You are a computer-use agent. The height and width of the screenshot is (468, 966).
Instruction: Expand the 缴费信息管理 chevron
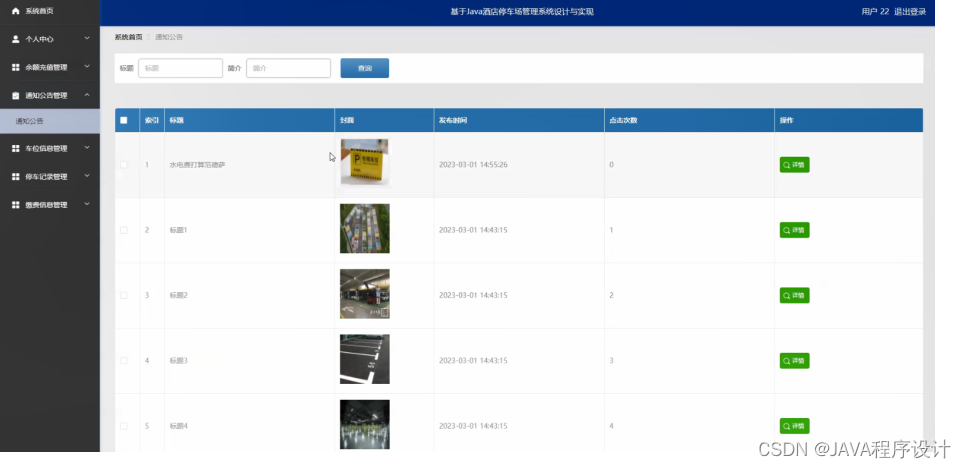(87, 204)
